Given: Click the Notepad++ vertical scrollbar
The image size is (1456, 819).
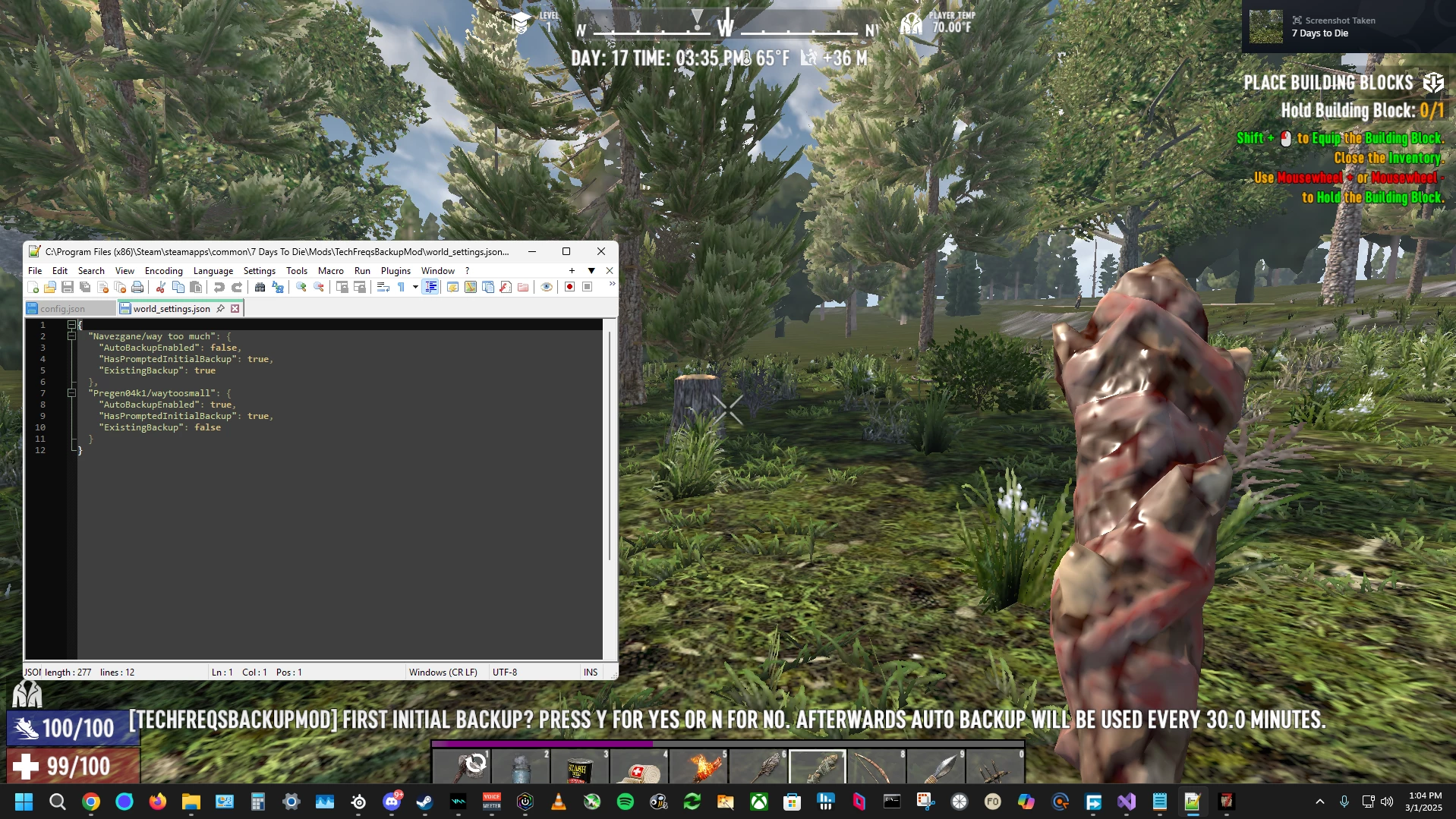Looking at the screenshot, I should tap(610, 490).
